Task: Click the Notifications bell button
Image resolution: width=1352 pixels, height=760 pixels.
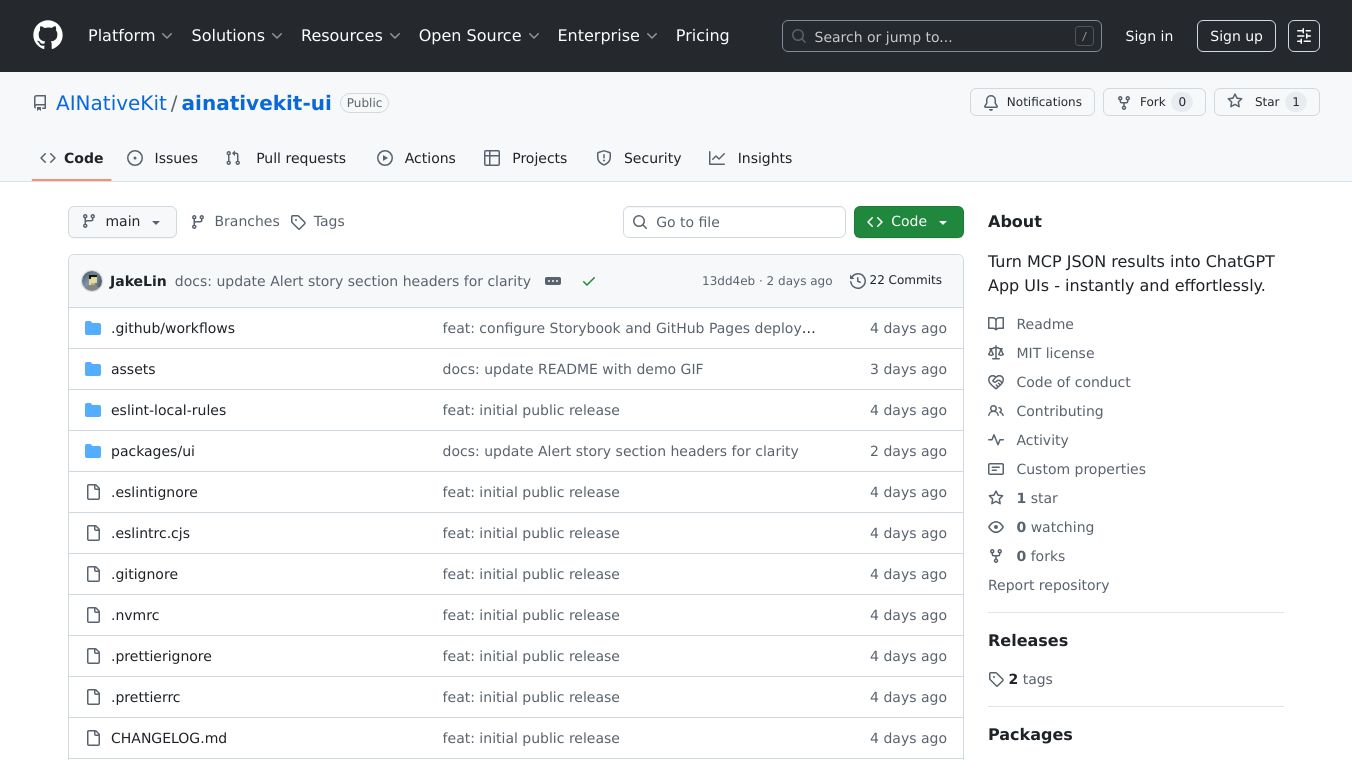Action: [1032, 102]
